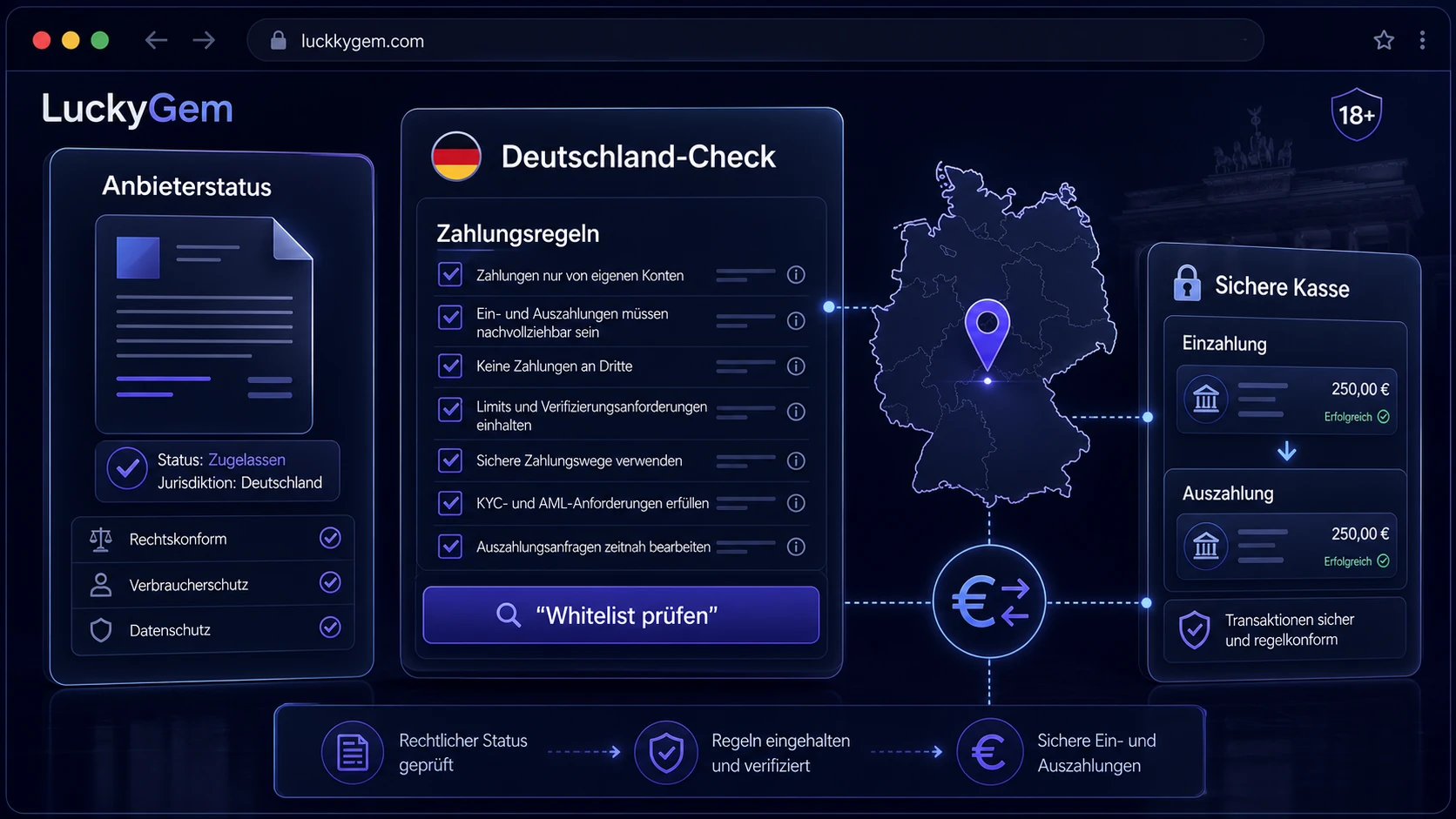
Task: Click the luckkygem.com address bar
Action: tap(755, 40)
